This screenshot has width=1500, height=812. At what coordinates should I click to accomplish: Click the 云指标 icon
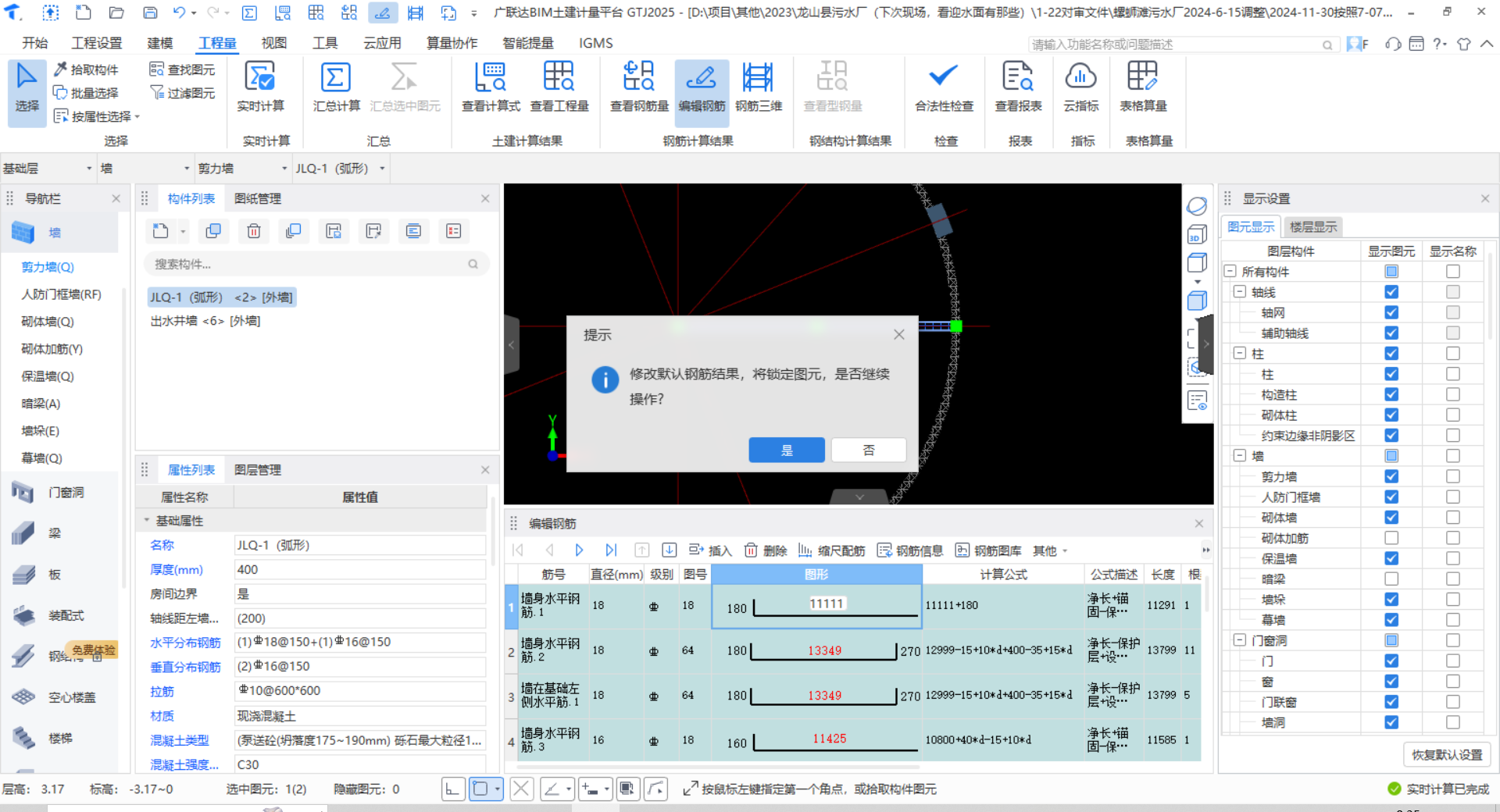point(1080,87)
